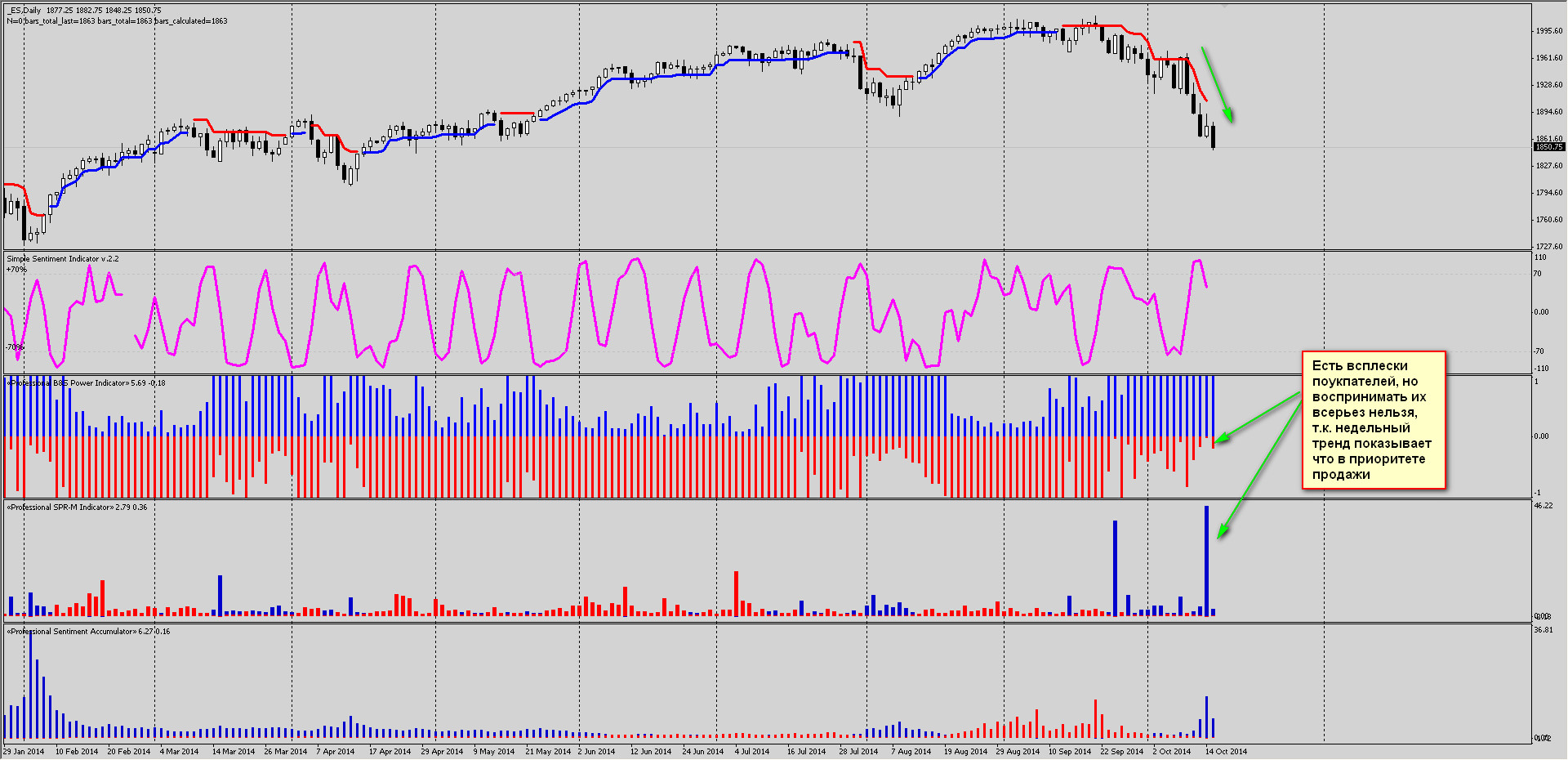Click the 1995.60 level on the price scale
This screenshot has width=1568, height=760.
point(1549,31)
